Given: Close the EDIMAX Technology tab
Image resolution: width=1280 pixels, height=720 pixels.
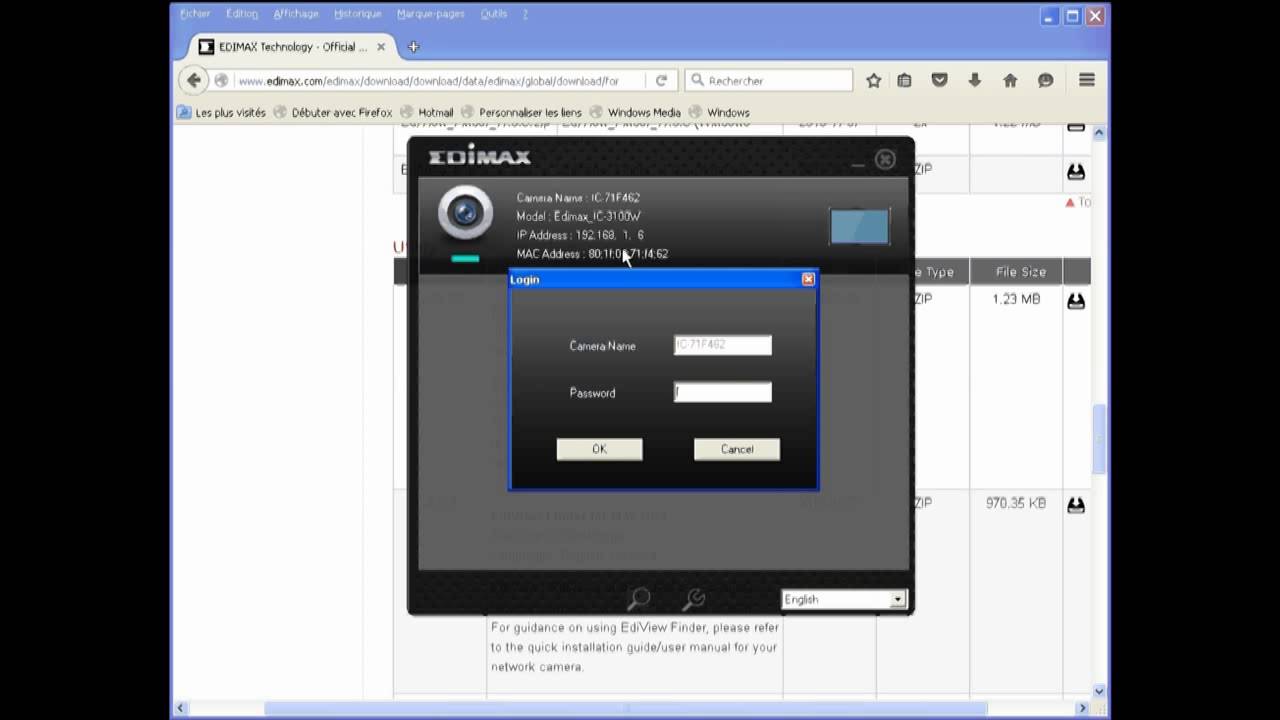Looking at the screenshot, I should (381, 47).
